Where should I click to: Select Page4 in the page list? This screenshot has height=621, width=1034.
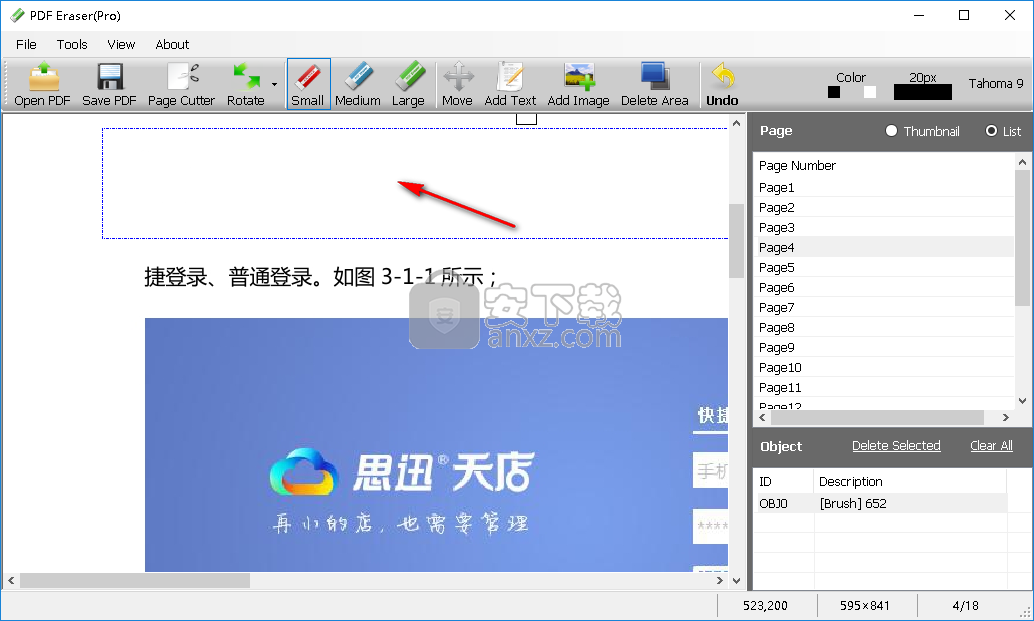883,247
